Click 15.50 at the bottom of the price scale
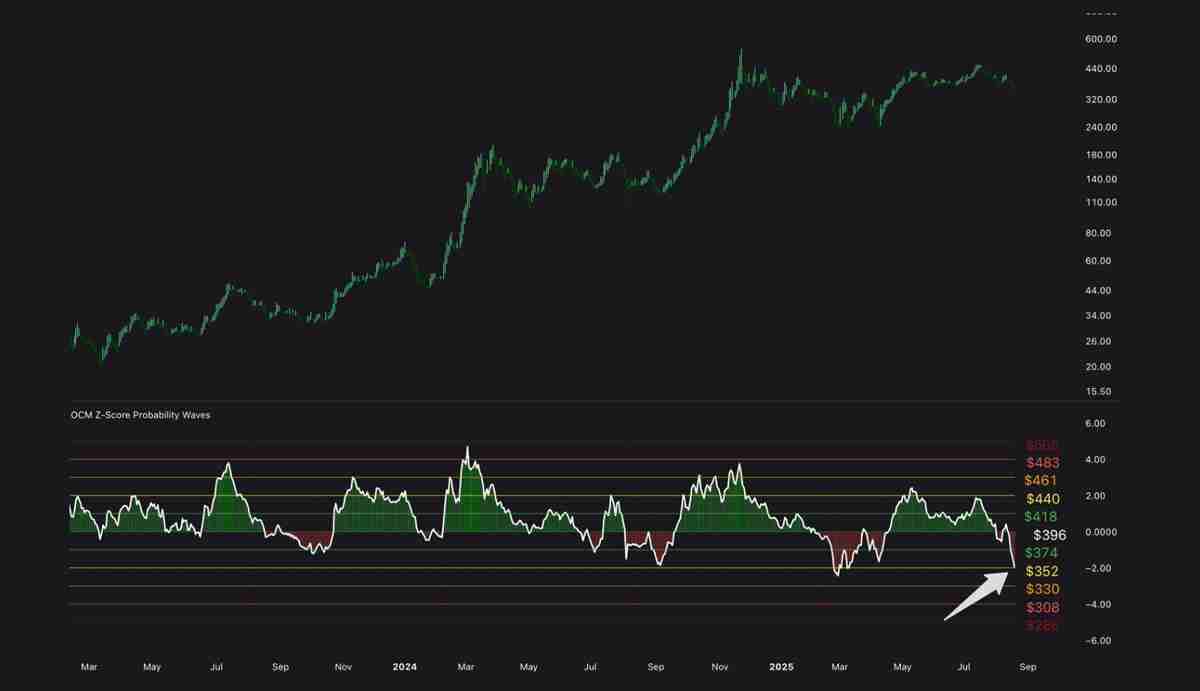The width and height of the screenshot is (1200, 691). click(1098, 392)
